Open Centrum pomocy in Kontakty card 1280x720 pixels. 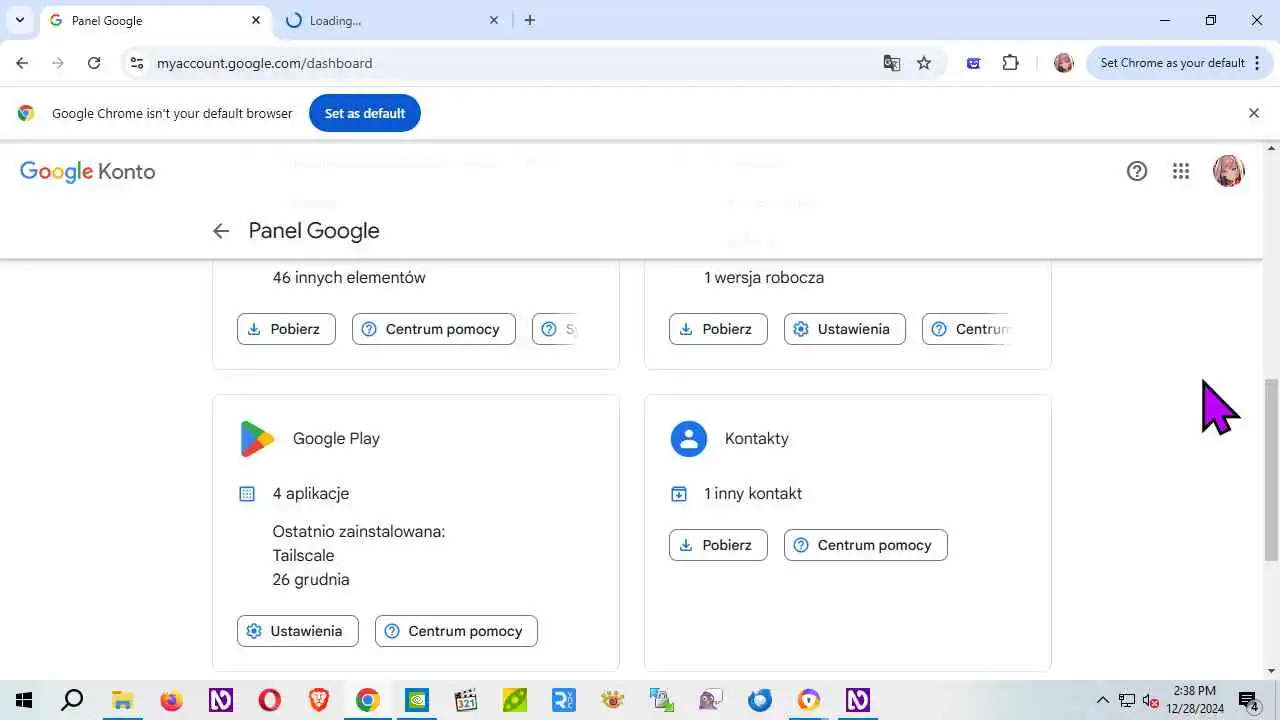tap(866, 545)
